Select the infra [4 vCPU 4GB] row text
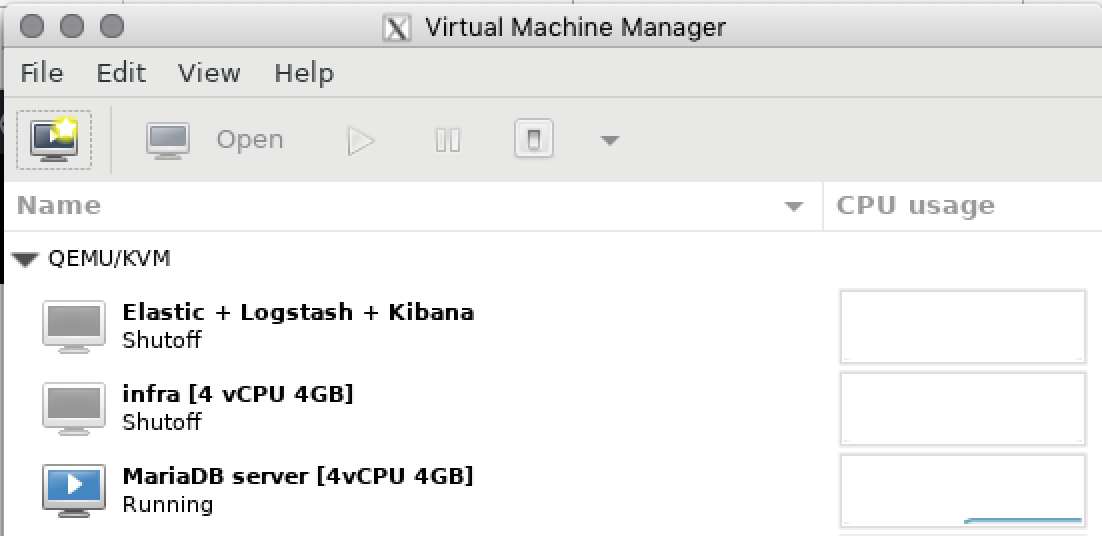 (238, 393)
